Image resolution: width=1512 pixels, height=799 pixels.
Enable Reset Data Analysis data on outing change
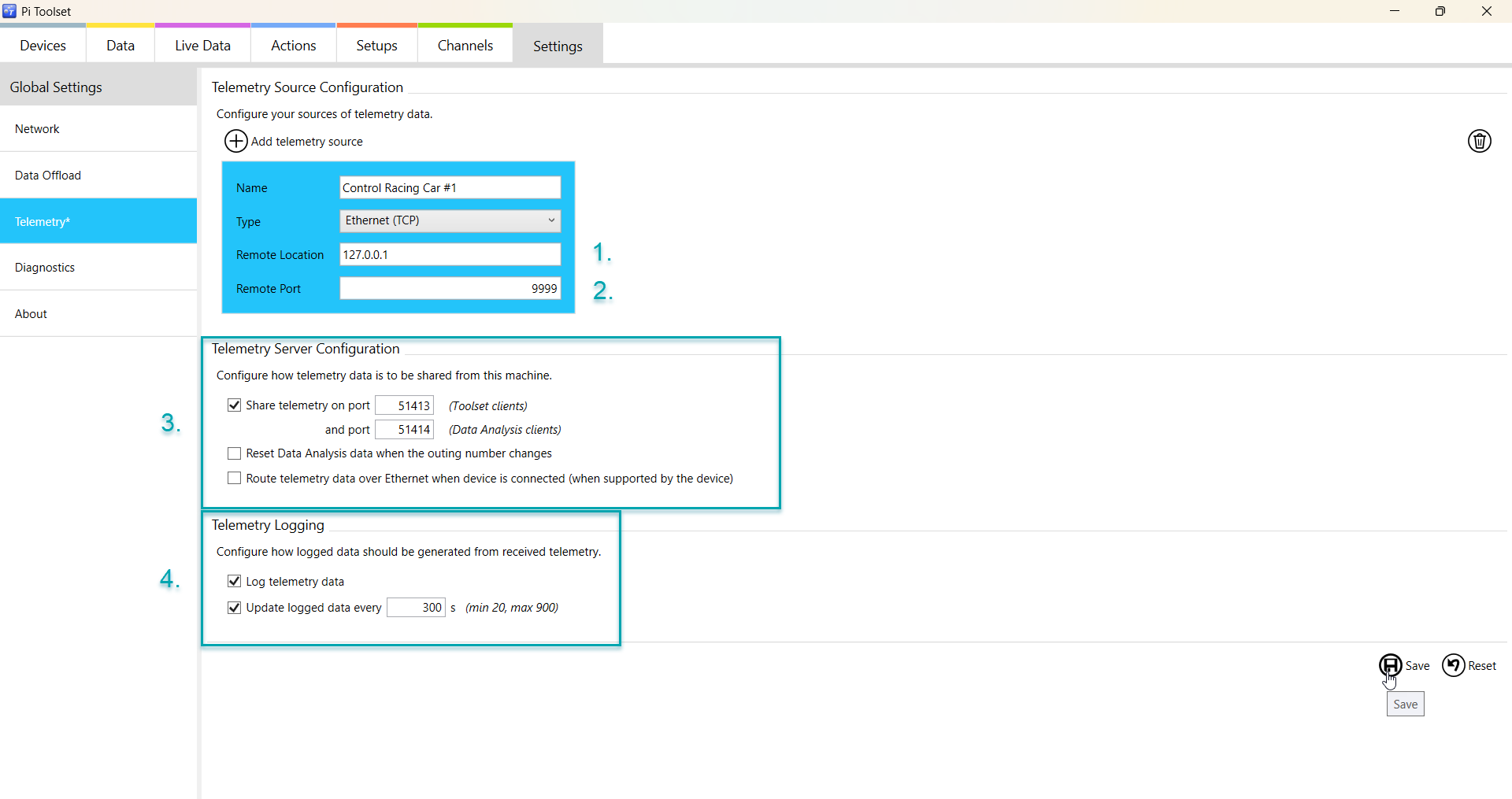click(x=234, y=453)
